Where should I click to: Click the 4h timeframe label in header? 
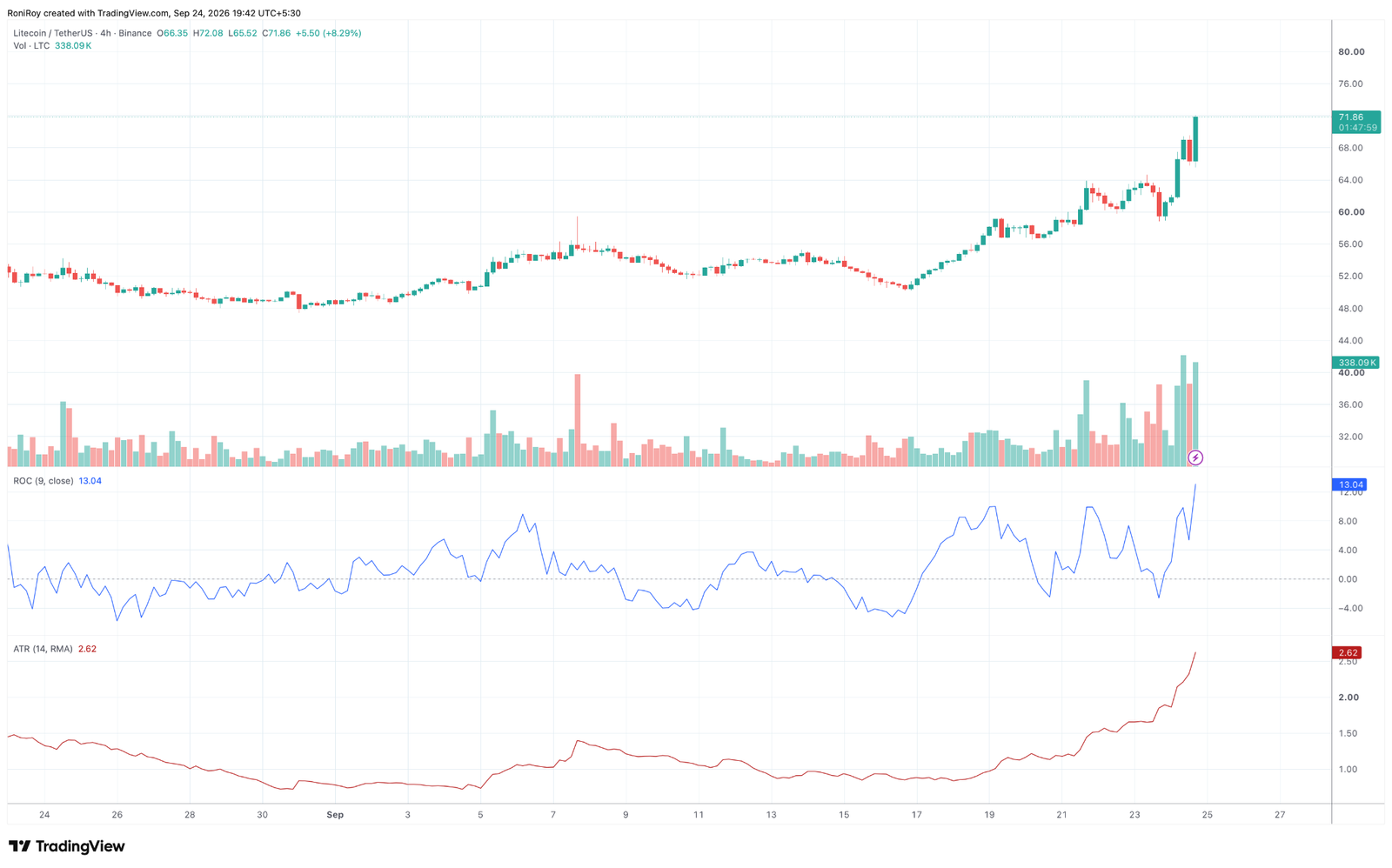105,33
